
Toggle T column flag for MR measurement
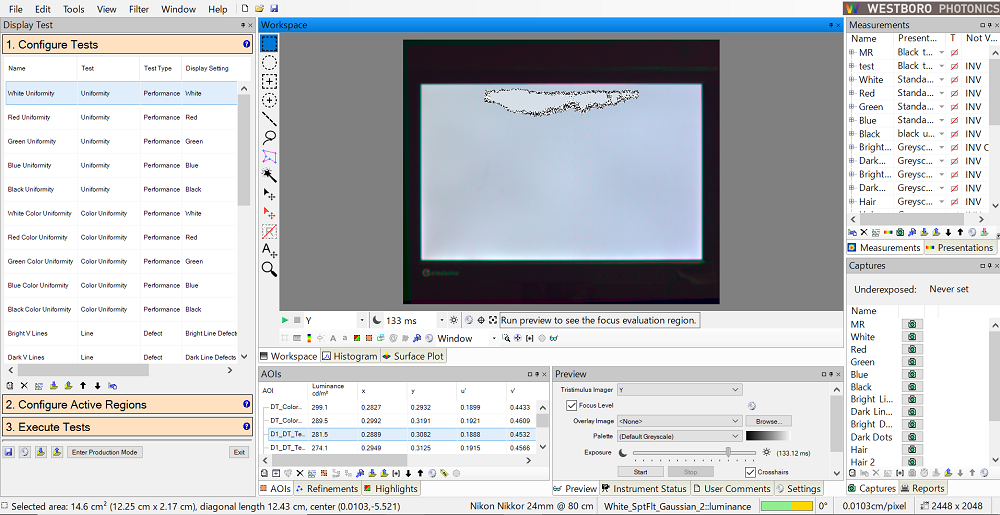tap(954, 52)
